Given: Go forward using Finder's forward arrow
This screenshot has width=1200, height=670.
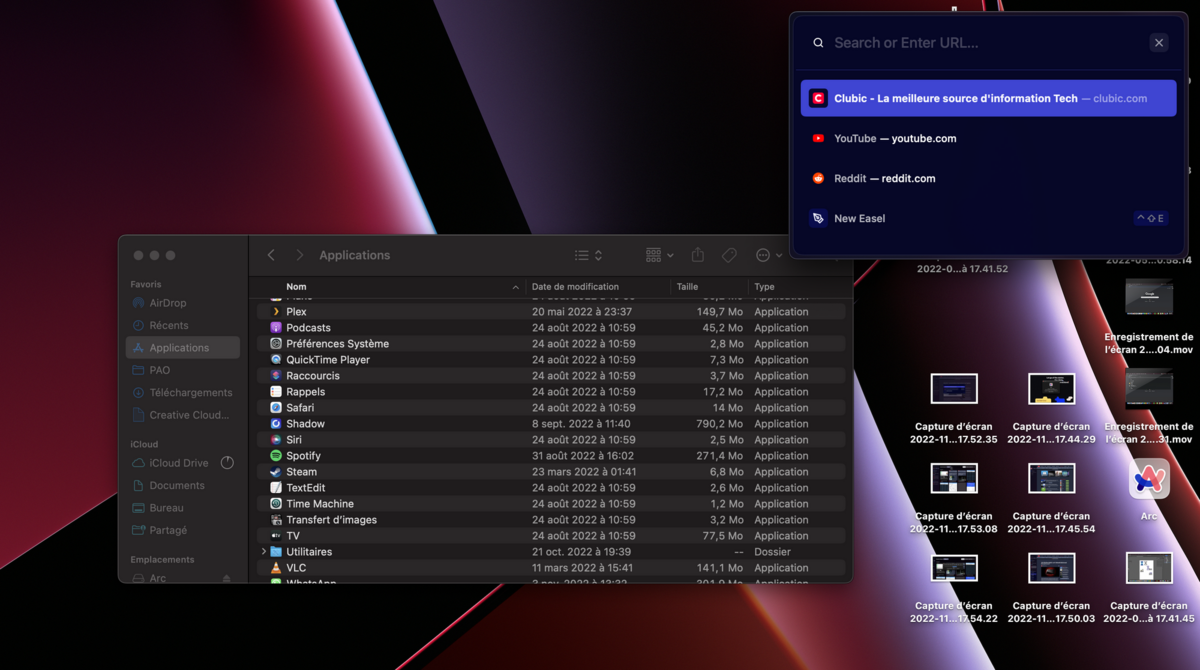Looking at the screenshot, I should click(x=299, y=255).
